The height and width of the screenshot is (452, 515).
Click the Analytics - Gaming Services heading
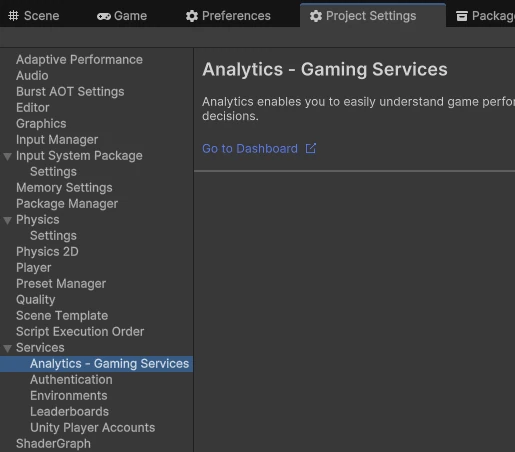[x=325, y=69]
